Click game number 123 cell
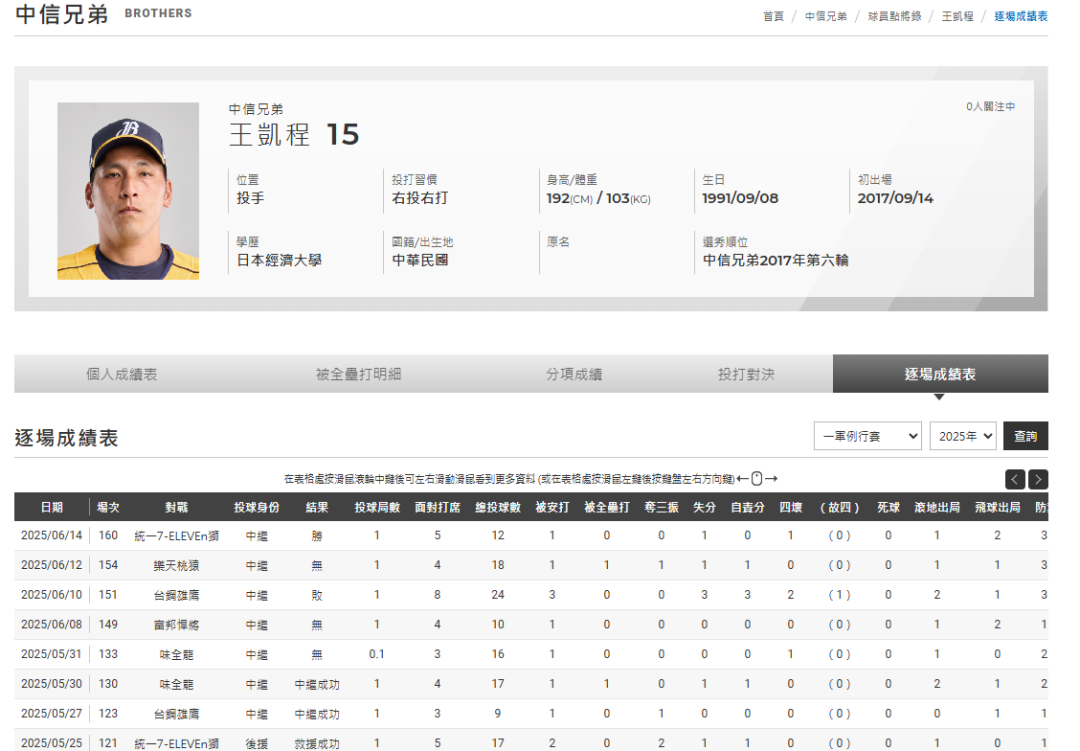This screenshot has width=1080, height=751. [x=108, y=713]
